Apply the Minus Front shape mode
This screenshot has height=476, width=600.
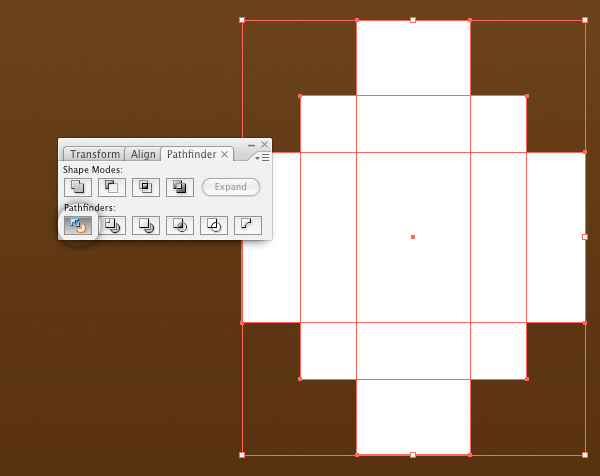coord(112,187)
